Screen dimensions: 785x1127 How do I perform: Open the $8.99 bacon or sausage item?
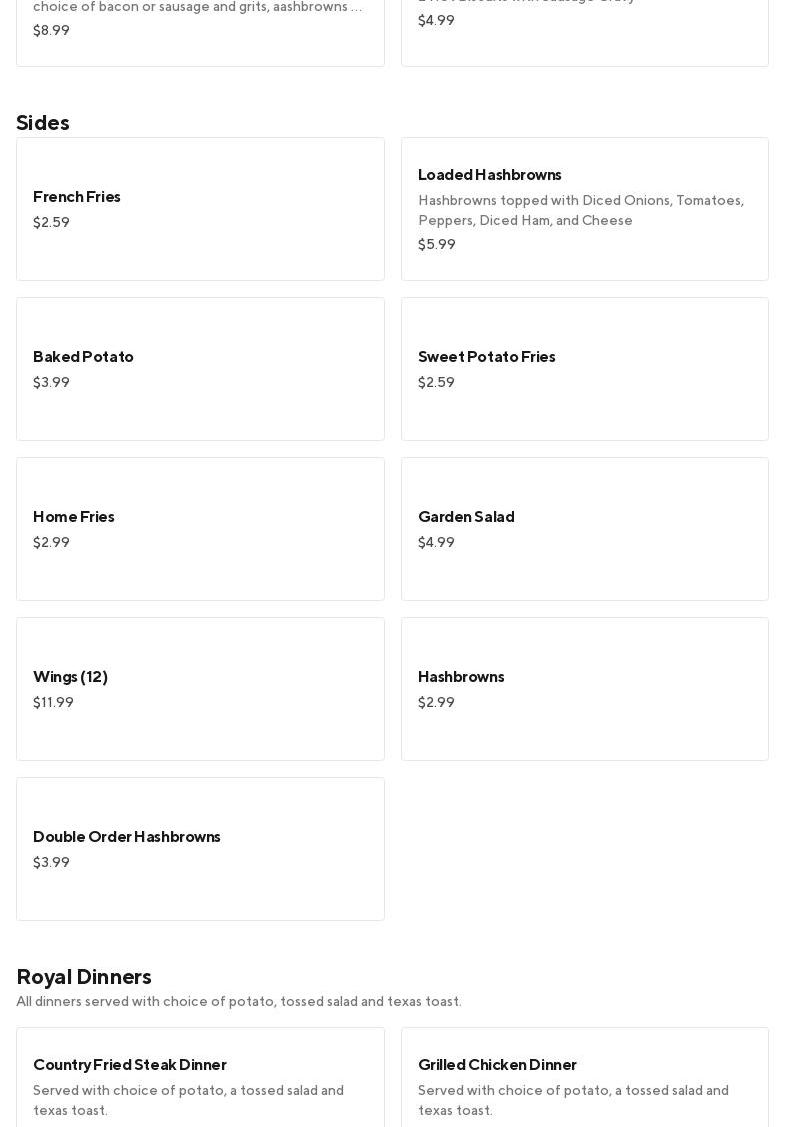point(200,30)
